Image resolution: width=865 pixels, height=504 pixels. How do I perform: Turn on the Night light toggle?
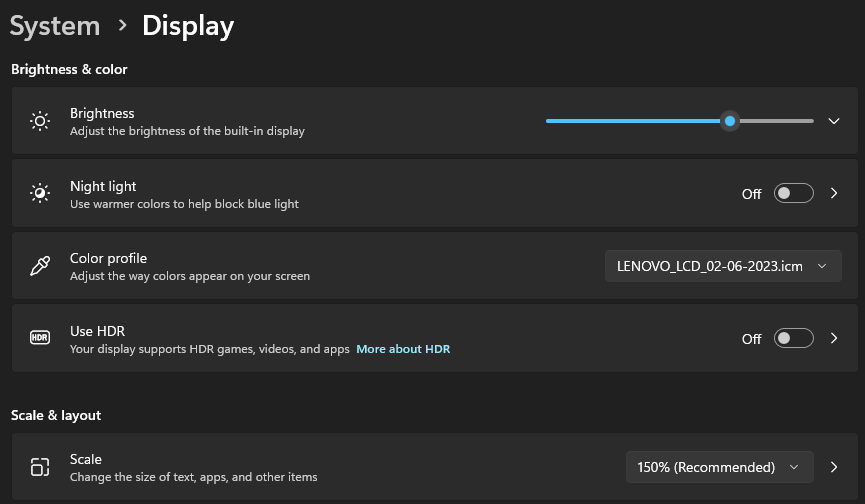793,193
